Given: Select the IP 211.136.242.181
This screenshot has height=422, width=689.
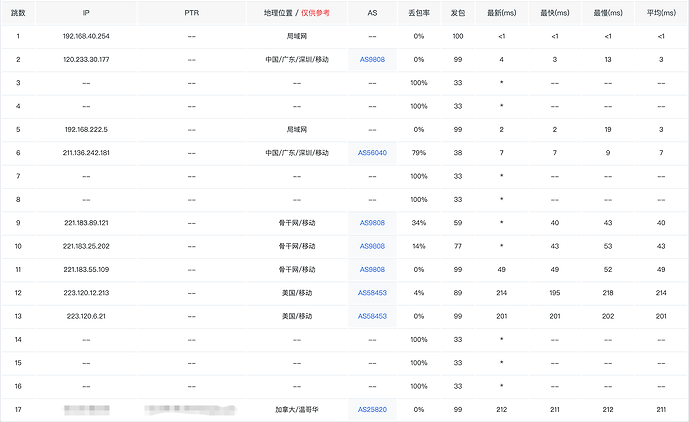Looking at the screenshot, I should tap(86, 153).
